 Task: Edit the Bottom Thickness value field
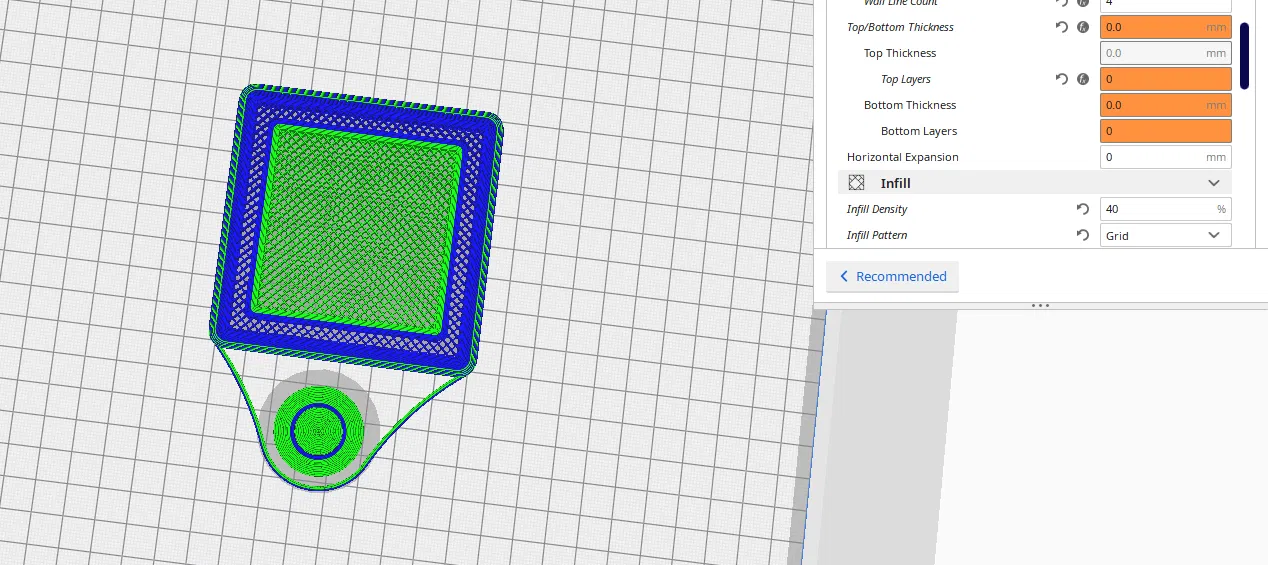1166,105
